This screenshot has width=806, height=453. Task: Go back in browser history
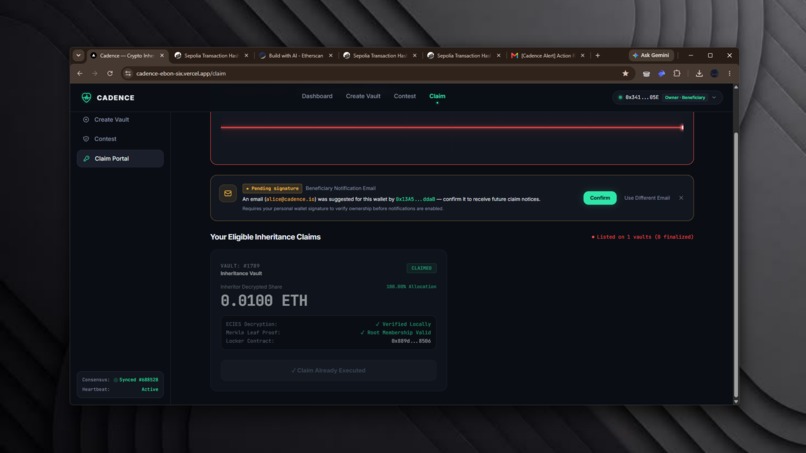click(x=80, y=74)
